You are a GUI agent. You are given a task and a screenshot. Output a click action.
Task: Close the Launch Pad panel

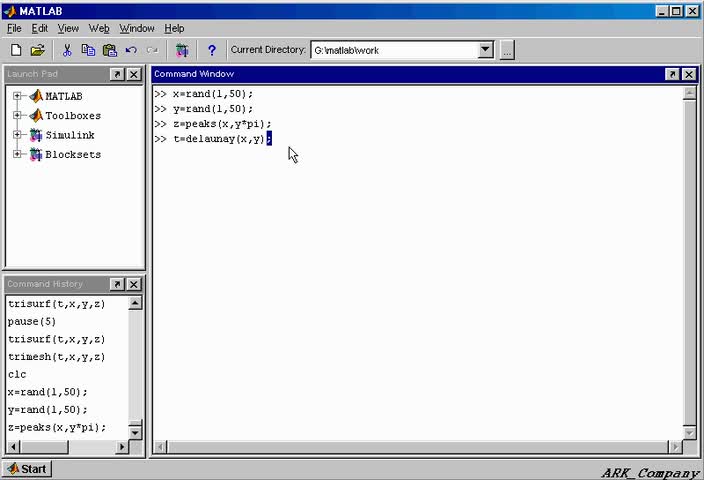(134, 74)
